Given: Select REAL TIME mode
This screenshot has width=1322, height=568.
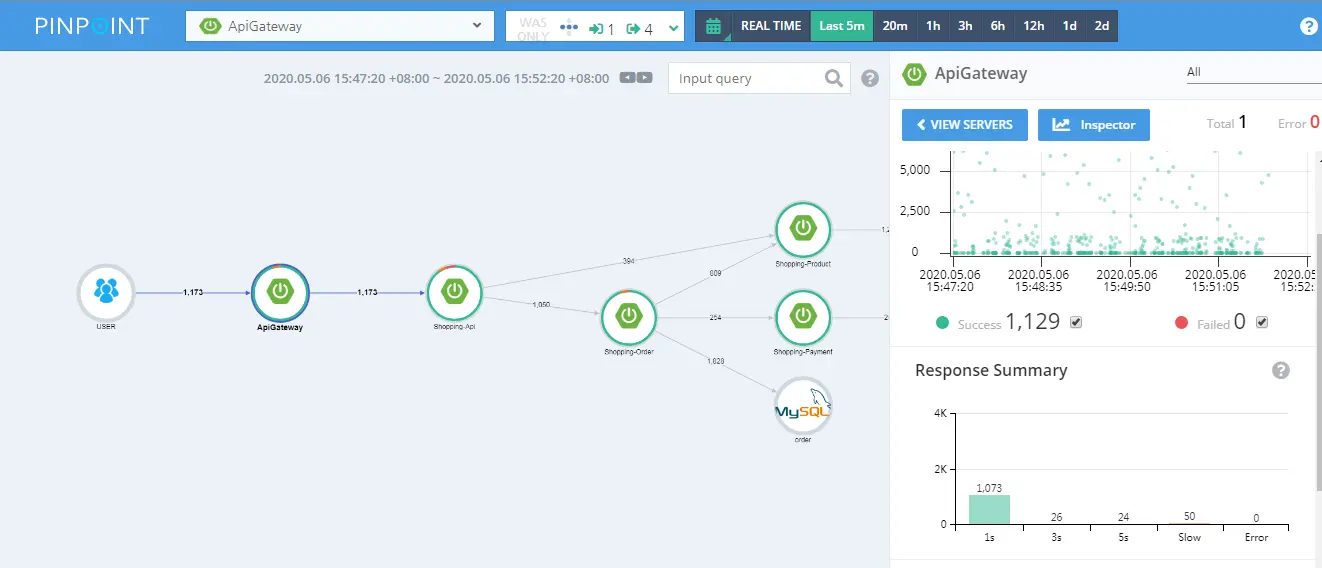Looking at the screenshot, I should 771,27.
